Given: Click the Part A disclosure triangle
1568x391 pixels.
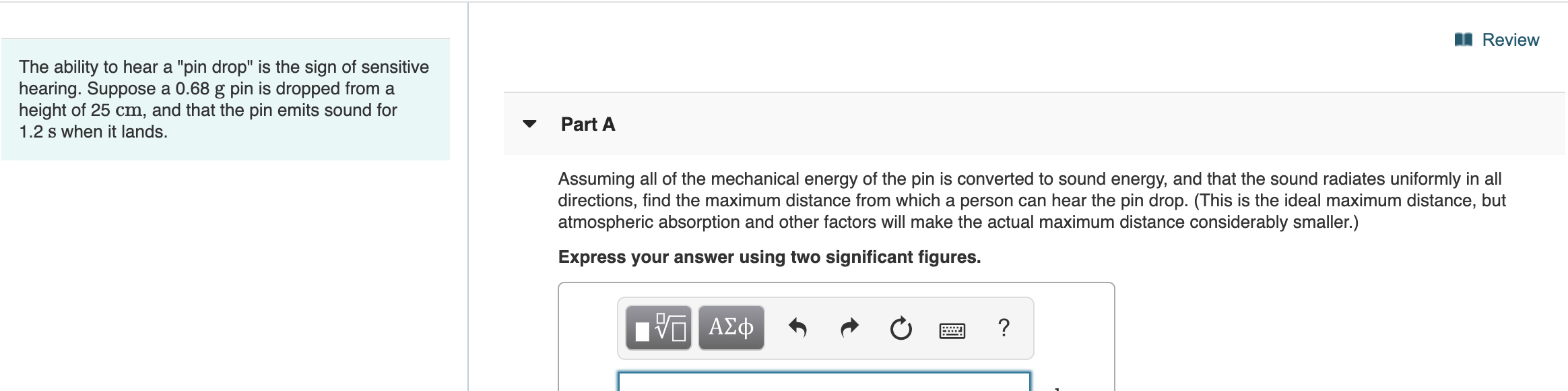Looking at the screenshot, I should 531,125.
